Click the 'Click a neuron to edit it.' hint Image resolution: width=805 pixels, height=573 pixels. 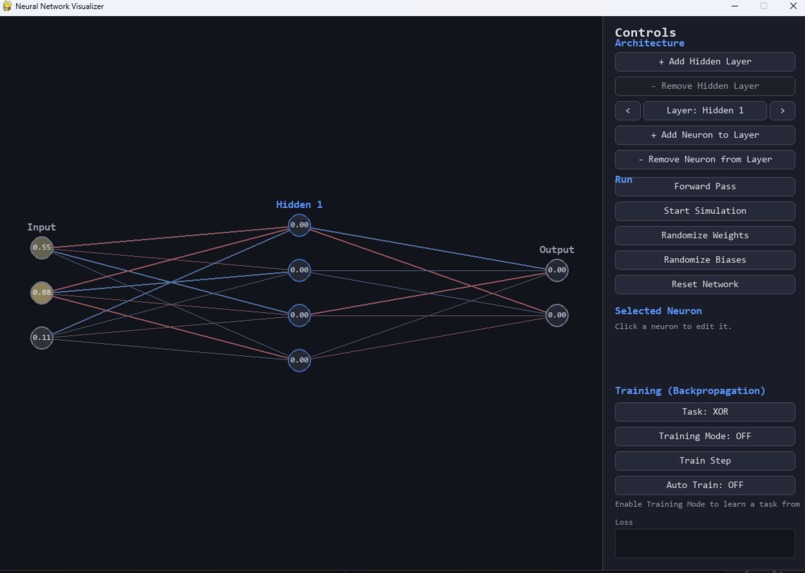(x=673, y=327)
